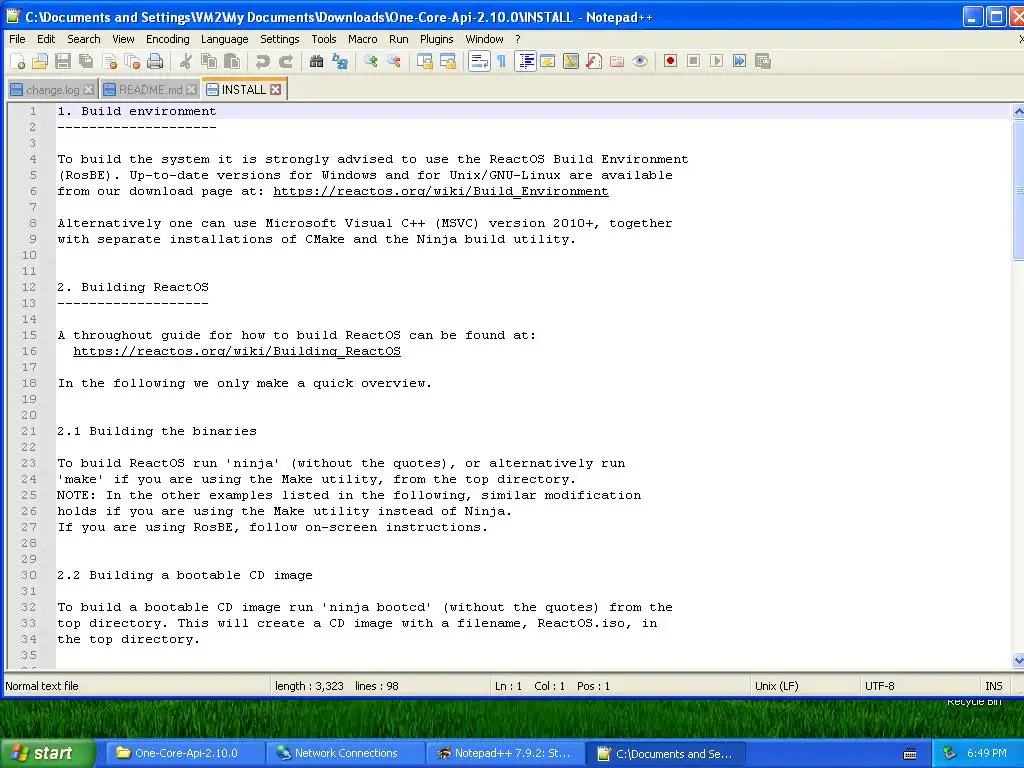Screen dimensions: 1024x768
Task: Click the Save All toolbar icon
Action: (x=86, y=61)
